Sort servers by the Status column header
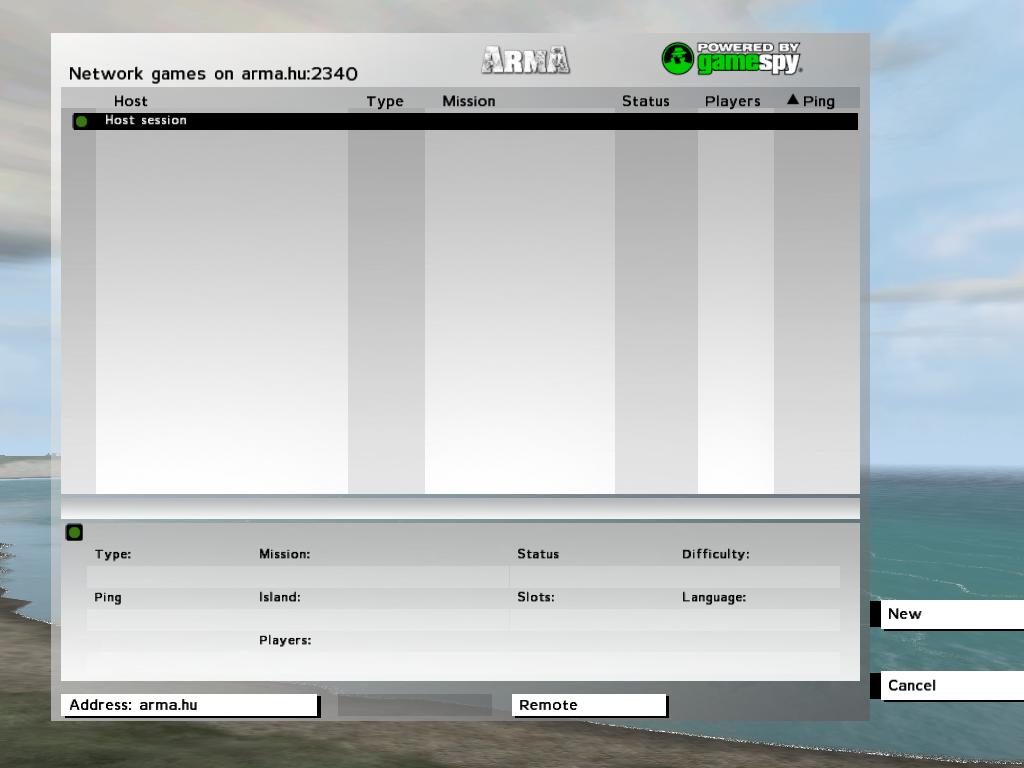The height and width of the screenshot is (768, 1024). click(645, 101)
